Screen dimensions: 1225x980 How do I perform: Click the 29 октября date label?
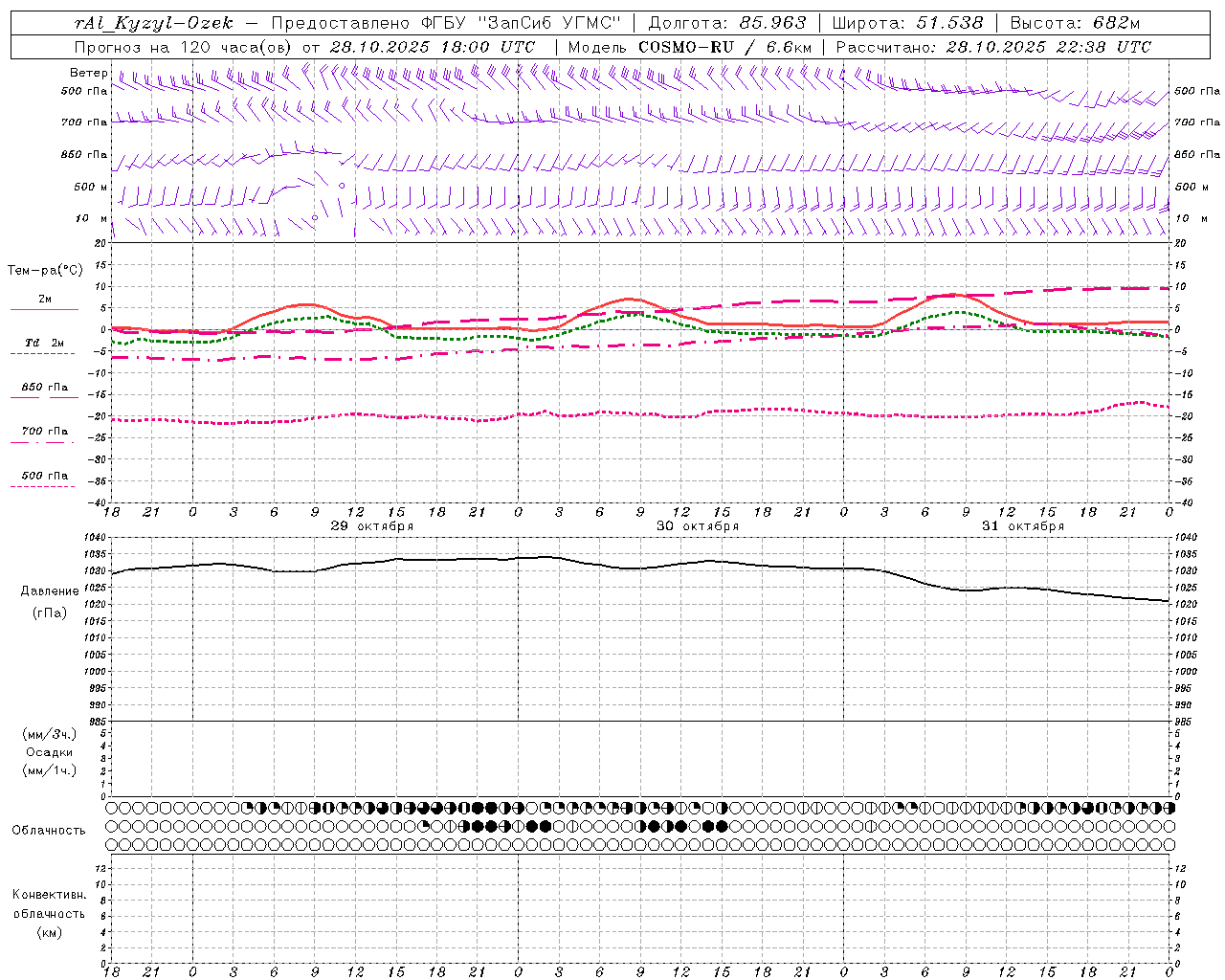372,526
